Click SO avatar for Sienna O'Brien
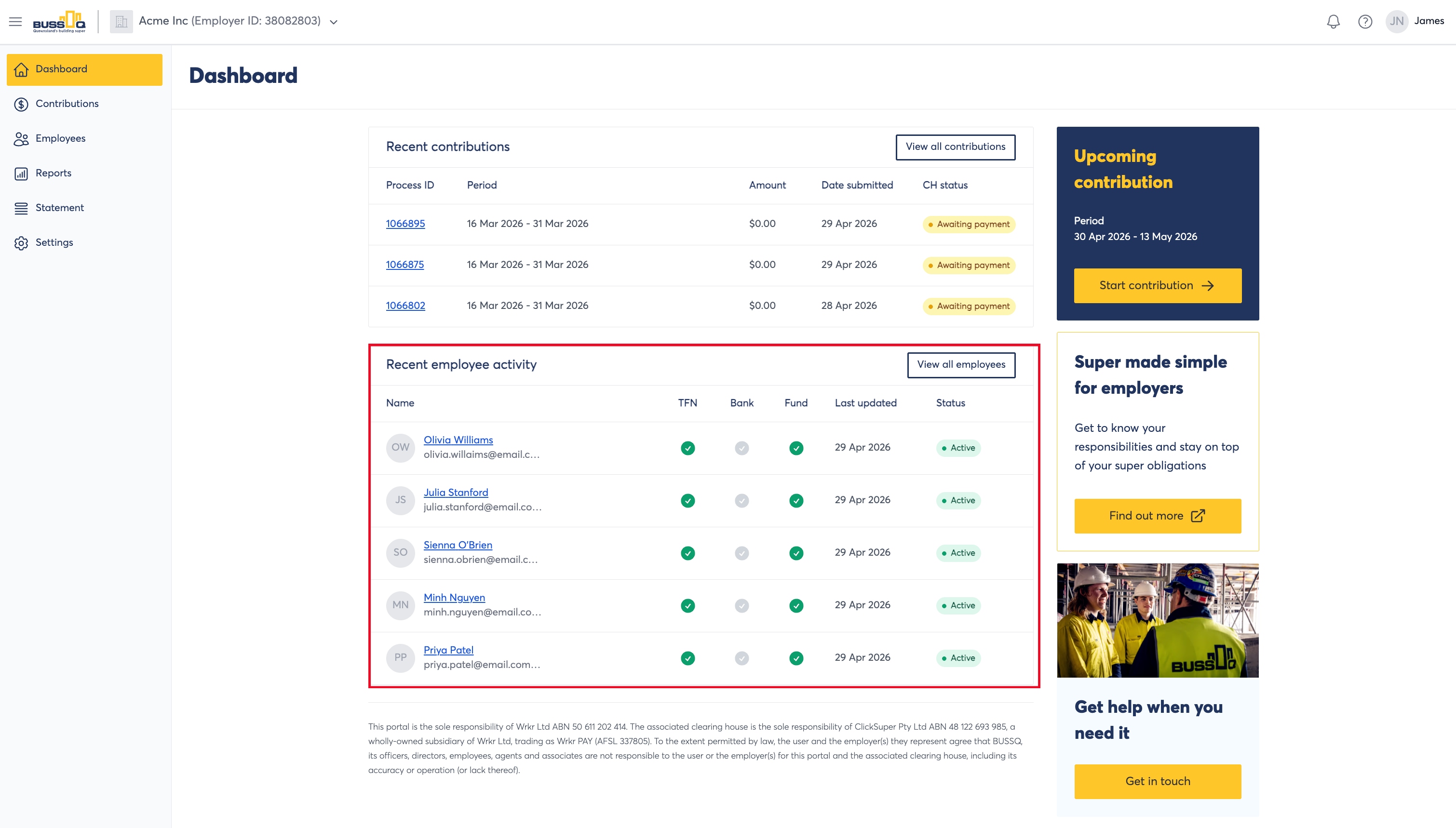The height and width of the screenshot is (828, 1456). tap(400, 553)
